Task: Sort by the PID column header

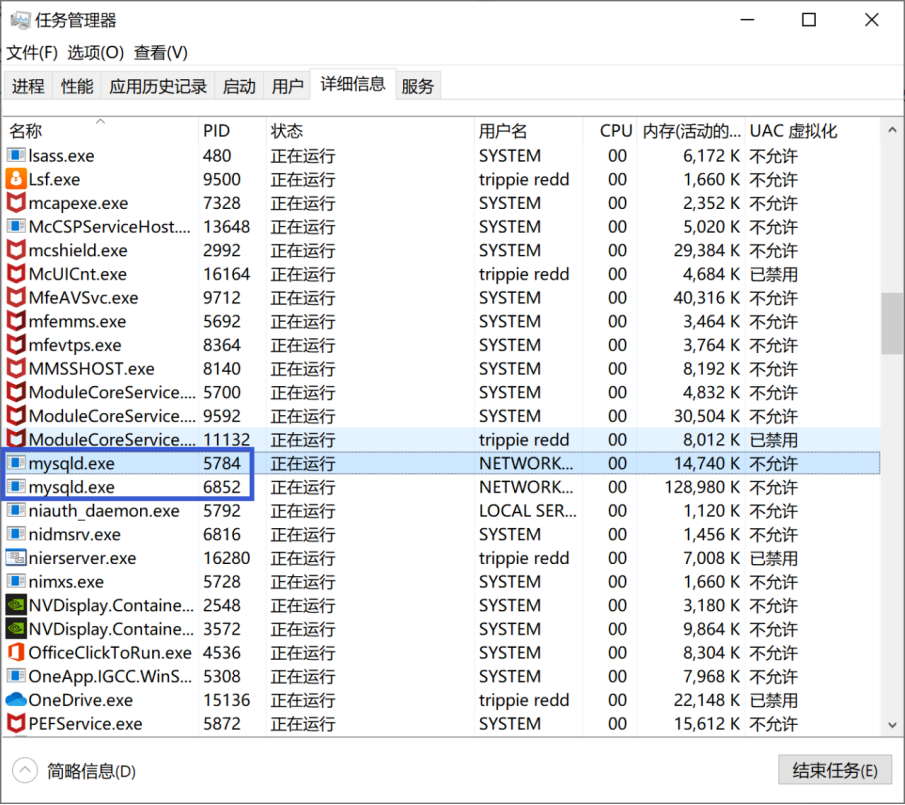Action: pyautogui.click(x=233, y=131)
